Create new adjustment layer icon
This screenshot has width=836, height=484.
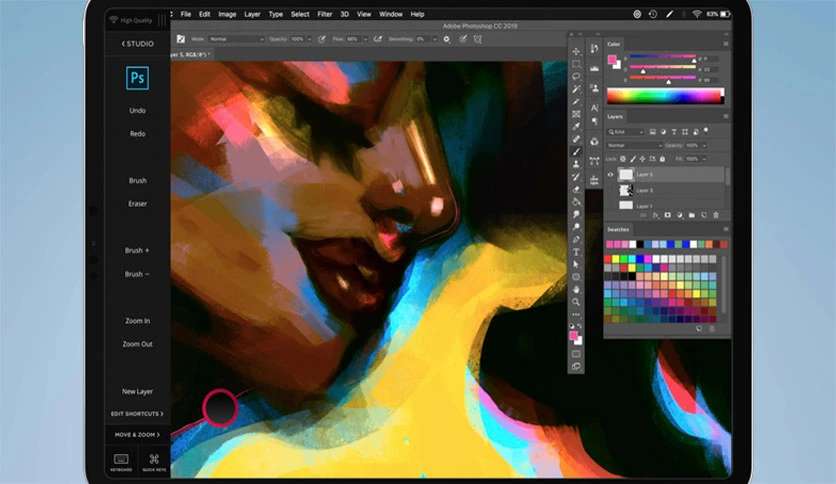tap(680, 215)
